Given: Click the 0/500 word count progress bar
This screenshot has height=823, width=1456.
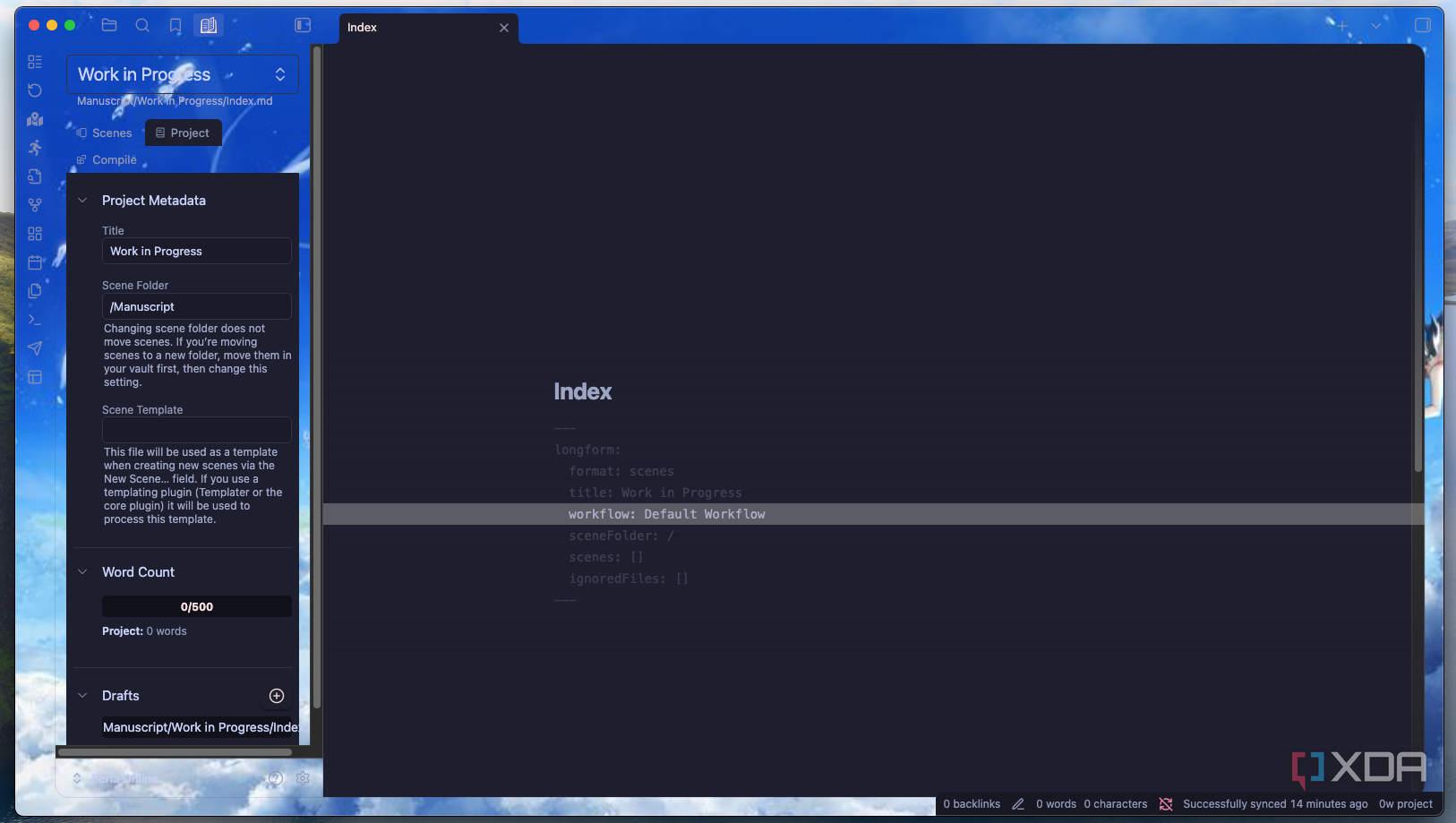Looking at the screenshot, I should (196, 607).
